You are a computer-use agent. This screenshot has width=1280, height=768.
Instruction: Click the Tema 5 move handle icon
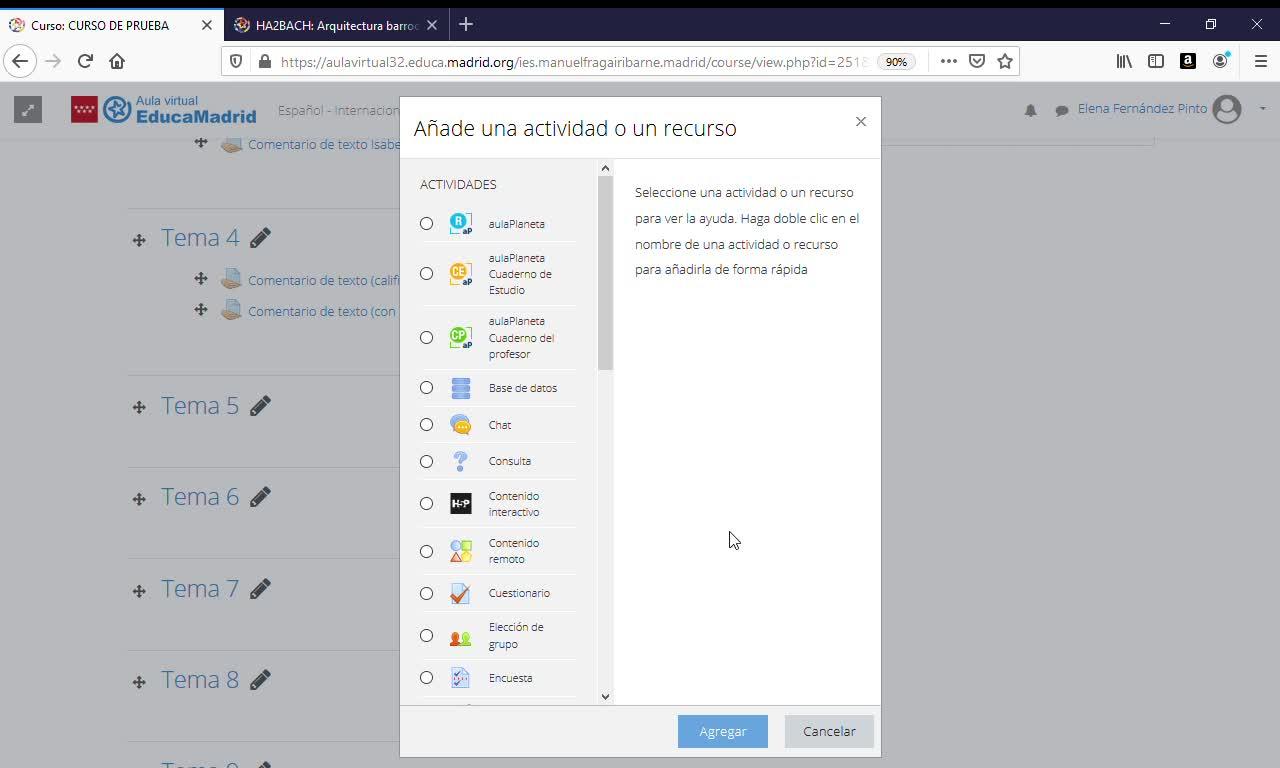[139, 407]
